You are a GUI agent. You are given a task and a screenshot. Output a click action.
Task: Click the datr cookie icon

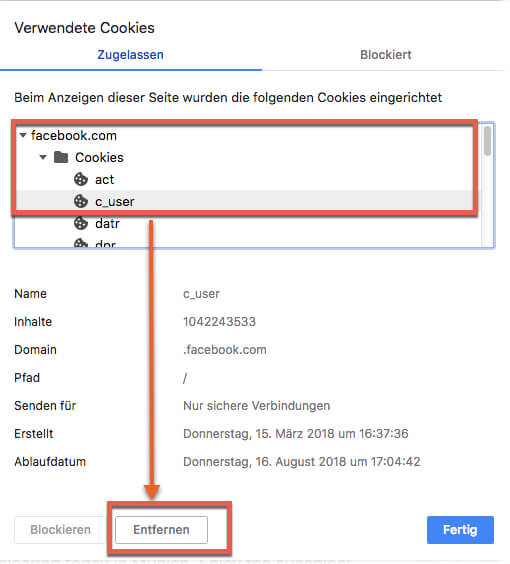(81, 223)
